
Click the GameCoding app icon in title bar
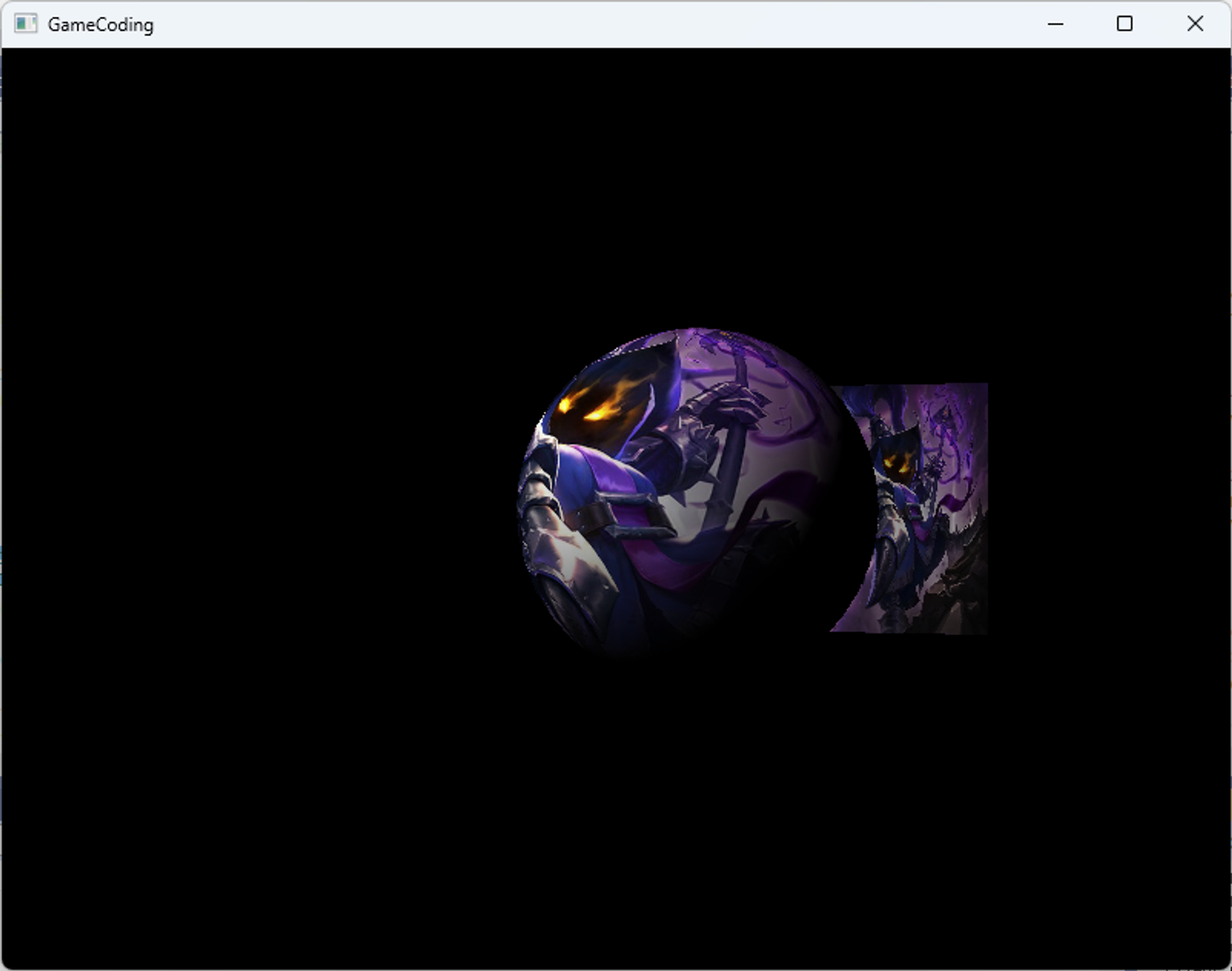26,24
